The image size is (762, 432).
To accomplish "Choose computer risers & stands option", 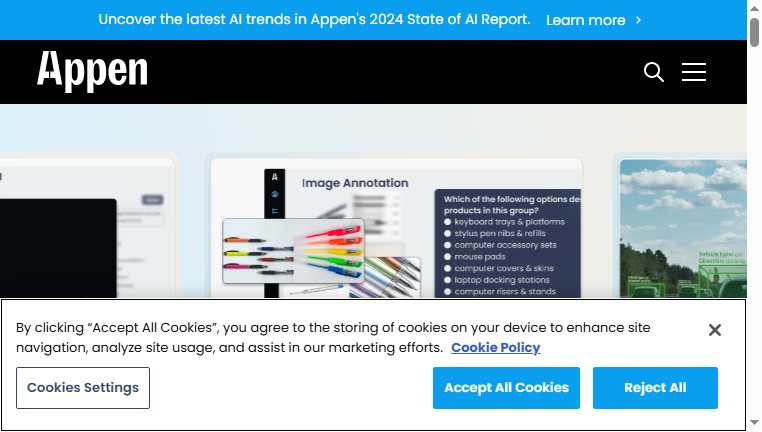I will [x=448, y=292].
